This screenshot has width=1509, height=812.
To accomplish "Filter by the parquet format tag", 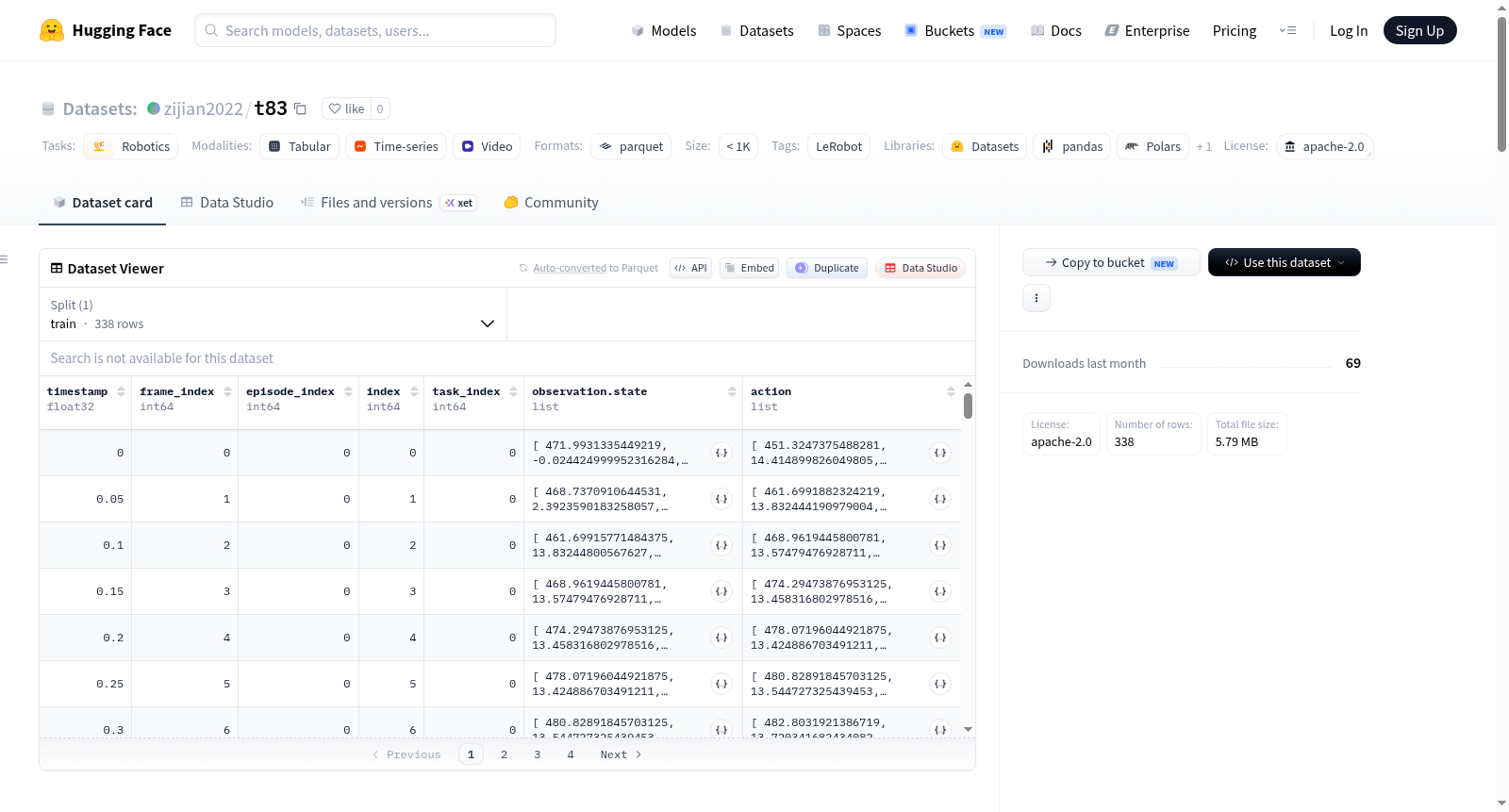I will (x=631, y=146).
